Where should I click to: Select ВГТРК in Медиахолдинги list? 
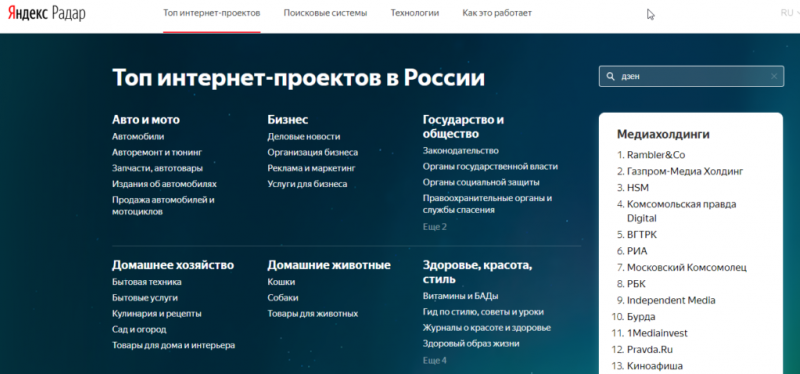pyautogui.click(x=642, y=235)
